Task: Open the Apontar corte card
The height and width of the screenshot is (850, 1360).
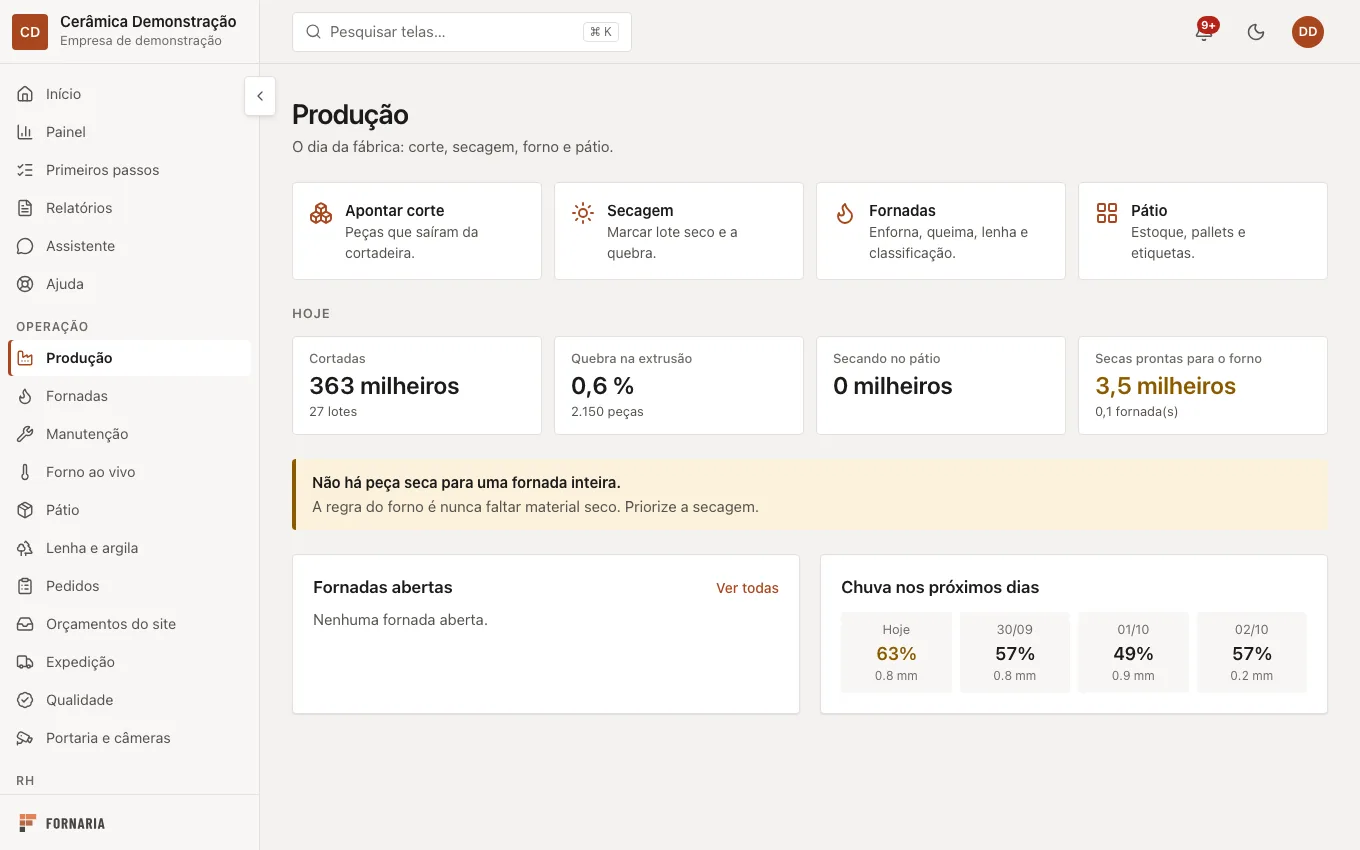Action: click(417, 231)
